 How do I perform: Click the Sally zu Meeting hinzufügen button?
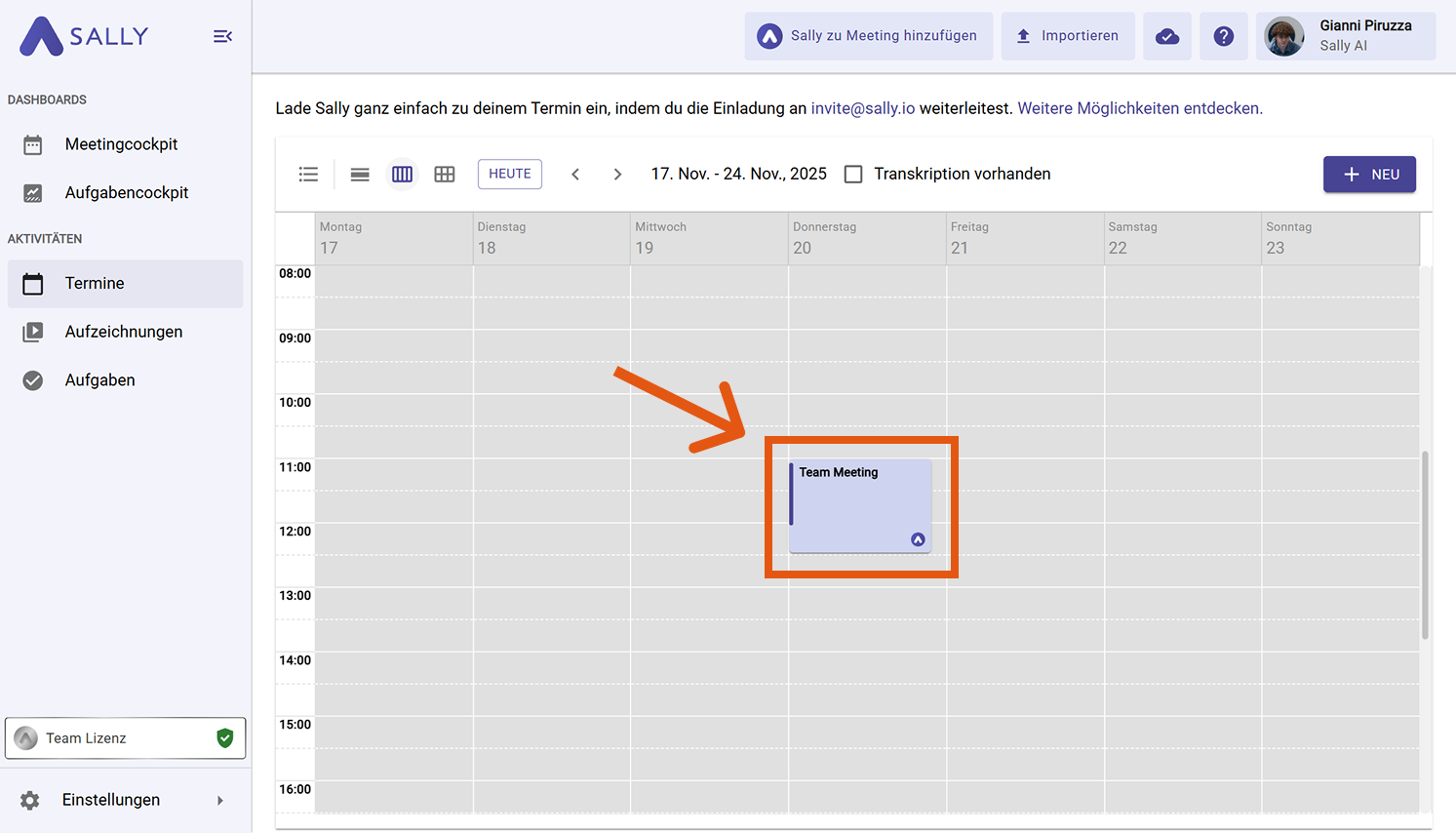(868, 36)
